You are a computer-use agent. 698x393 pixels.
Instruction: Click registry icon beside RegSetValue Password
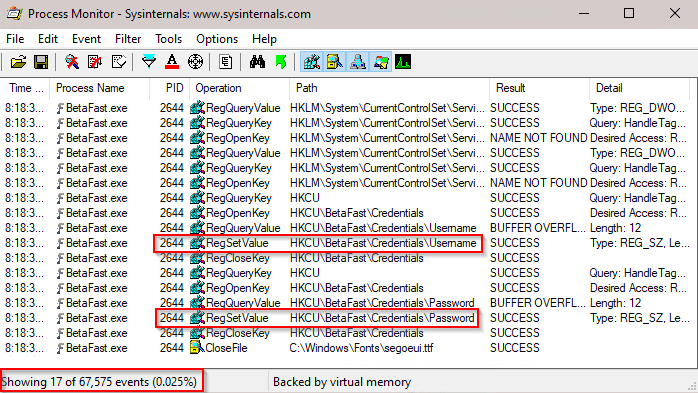pyautogui.click(x=197, y=318)
